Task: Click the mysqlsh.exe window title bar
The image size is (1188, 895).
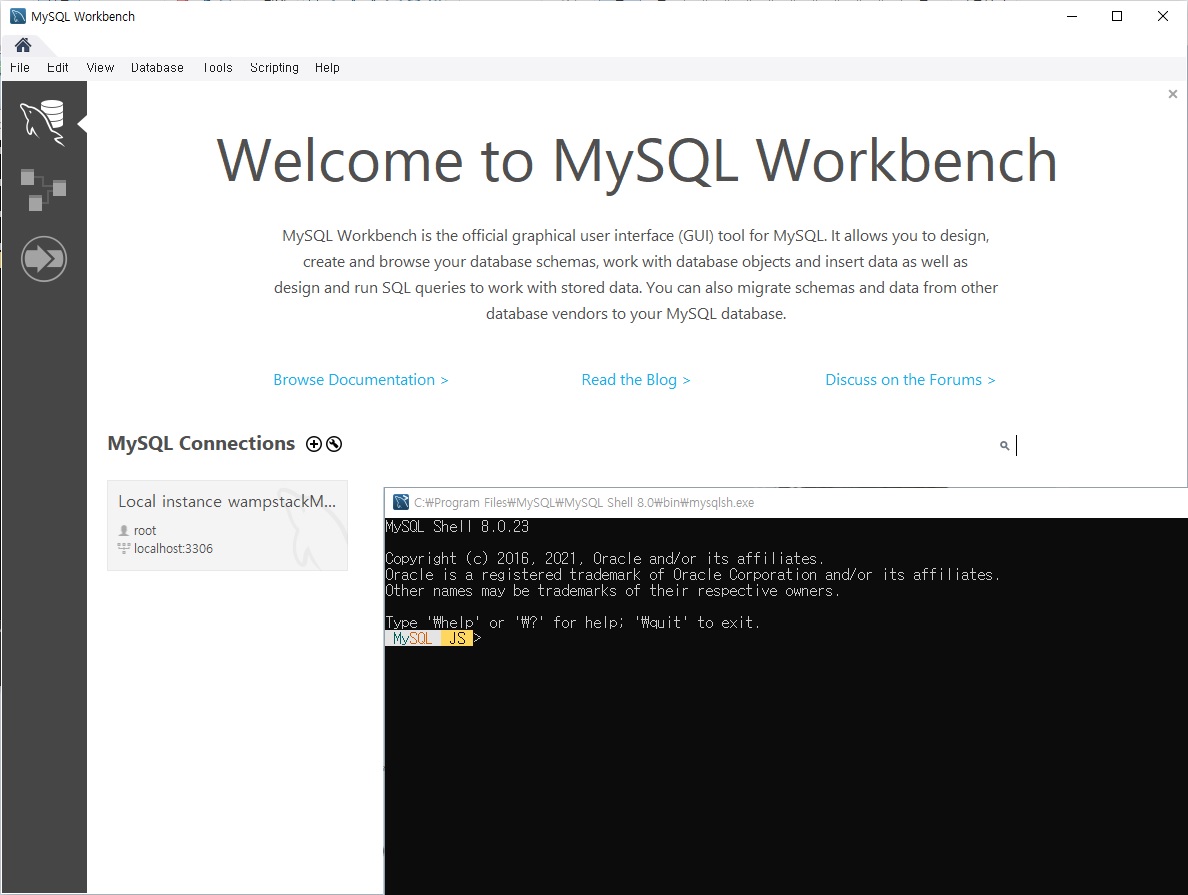Action: click(786, 502)
